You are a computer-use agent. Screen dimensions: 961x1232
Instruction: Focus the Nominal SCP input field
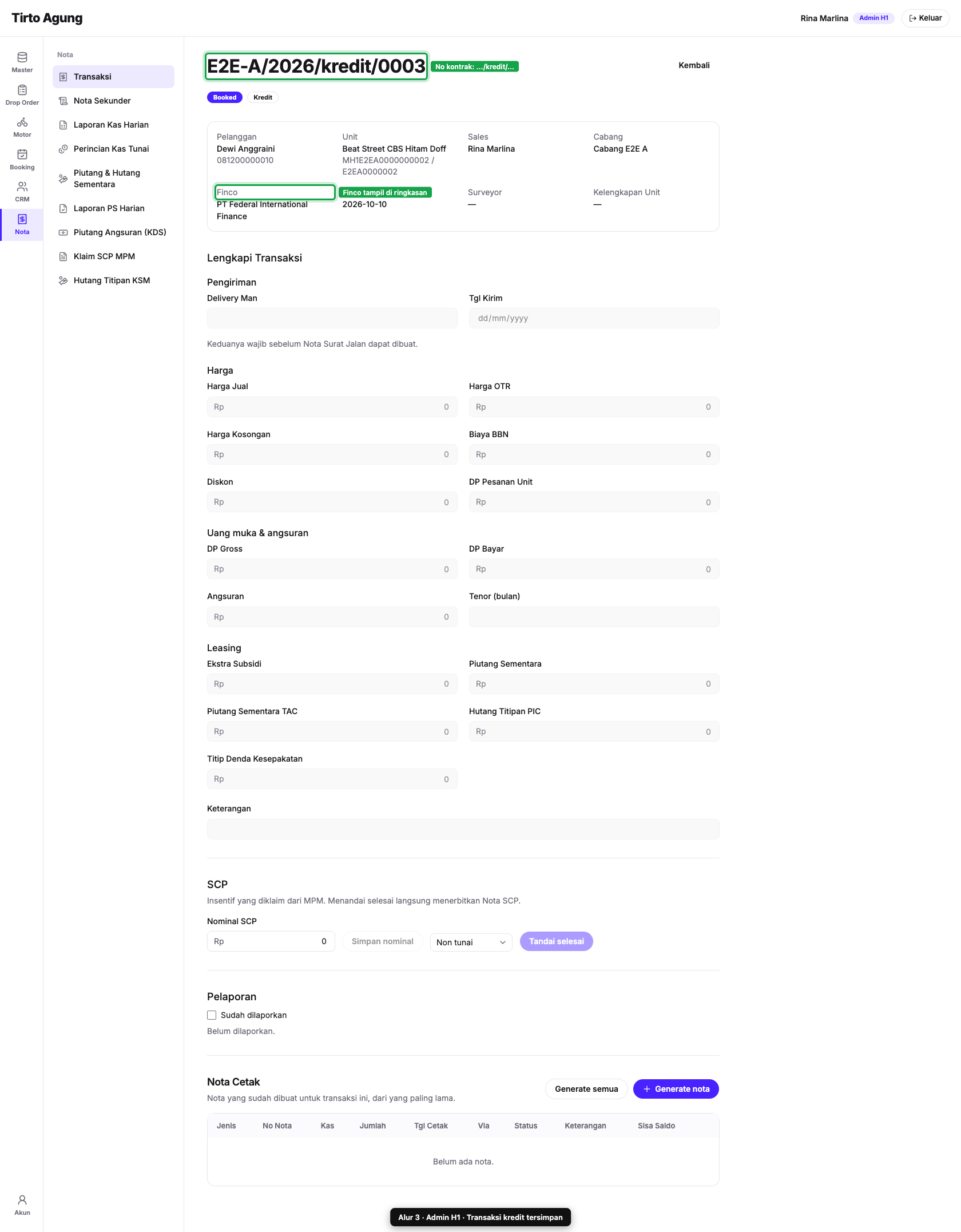(x=271, y=941)
